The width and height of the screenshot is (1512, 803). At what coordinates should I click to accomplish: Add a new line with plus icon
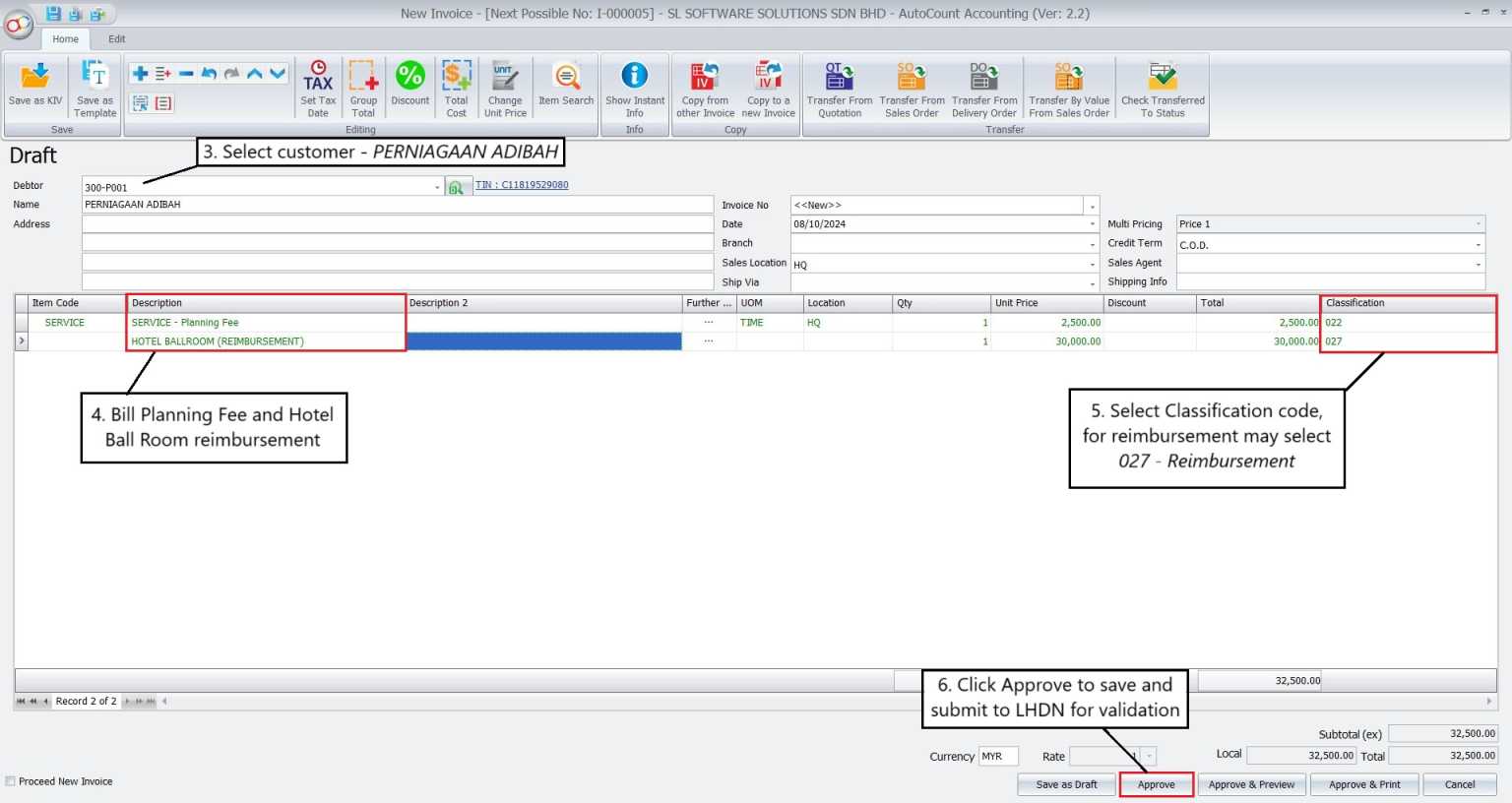pyautogui.click(x=140, y=74)
